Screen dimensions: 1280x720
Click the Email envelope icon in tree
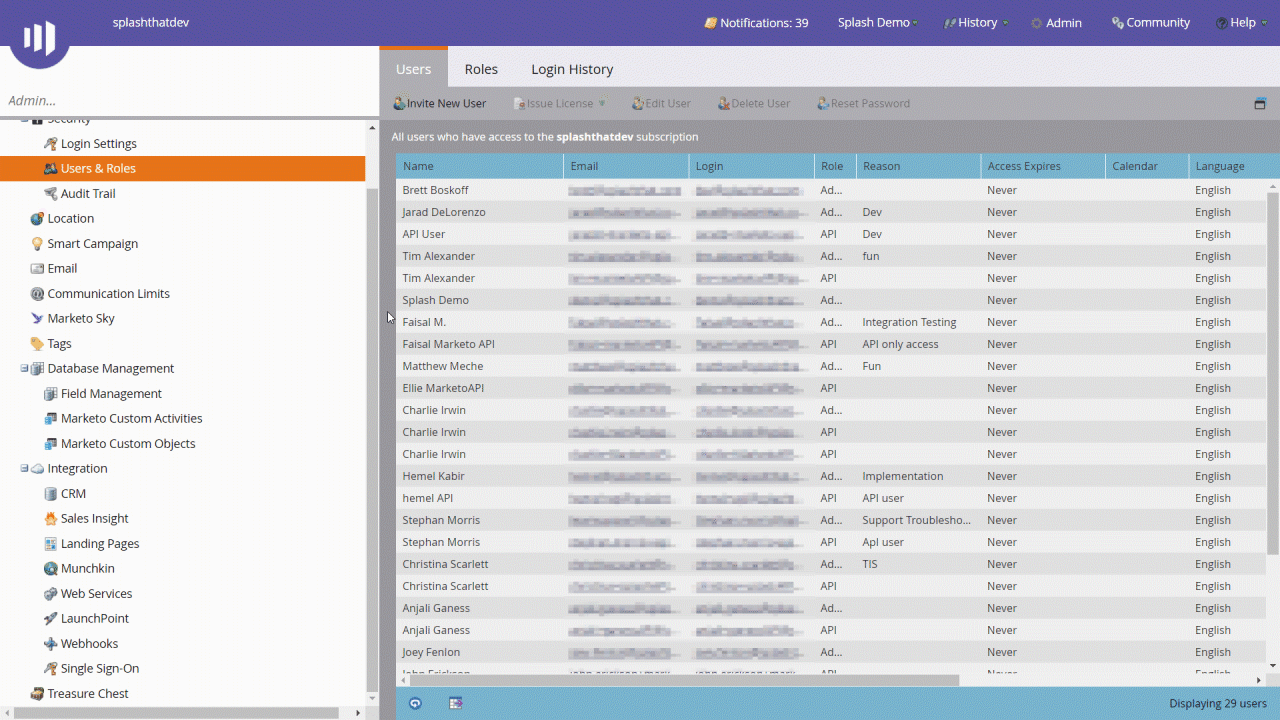pos(37,269)
